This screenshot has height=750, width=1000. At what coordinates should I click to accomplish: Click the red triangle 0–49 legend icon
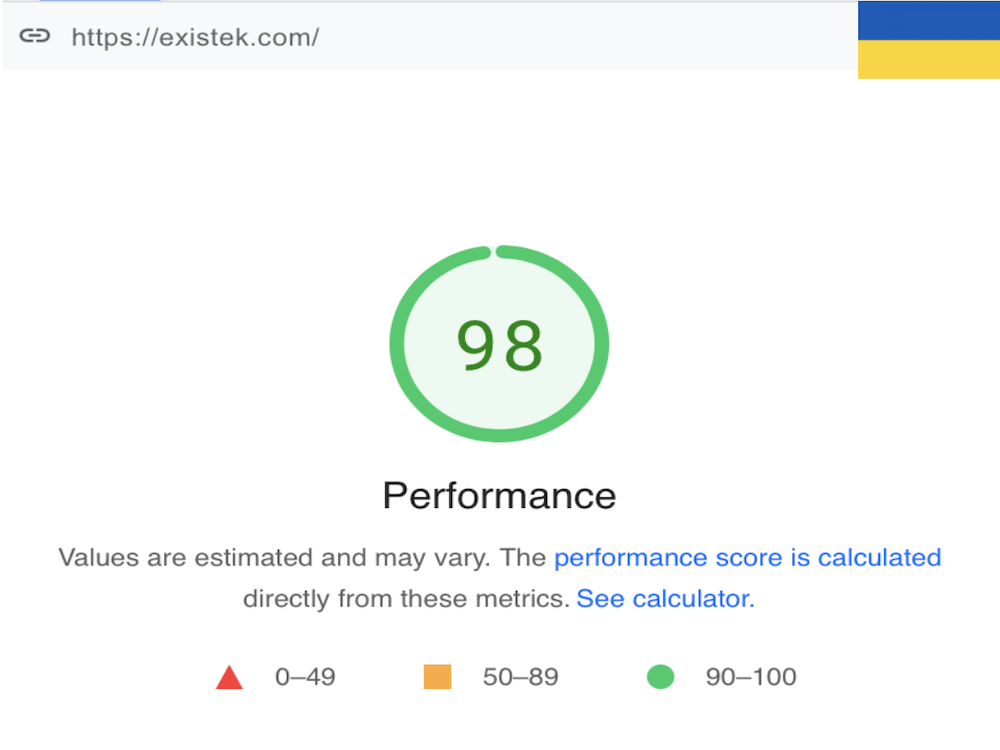click(x=229, y=677)
